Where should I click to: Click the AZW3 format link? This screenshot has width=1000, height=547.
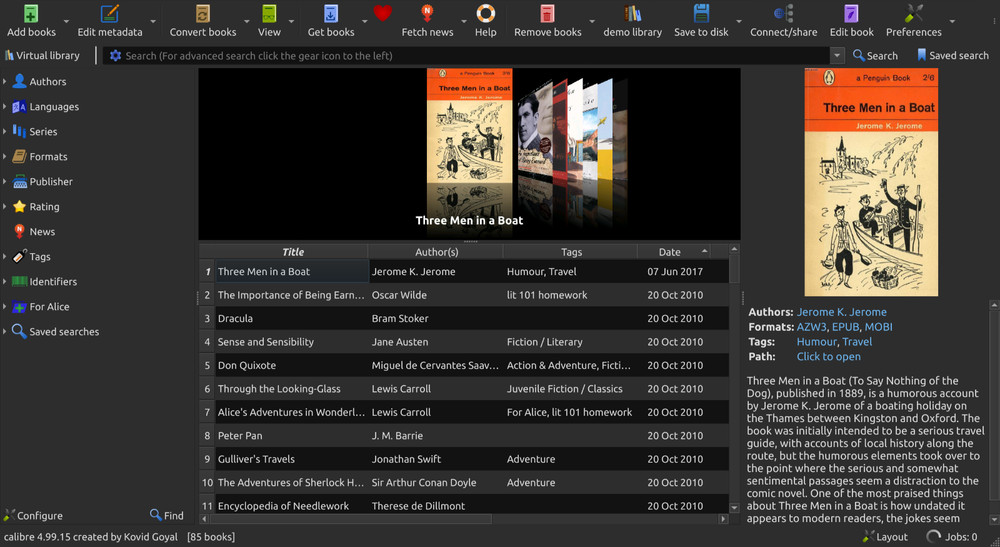(x=811, y=326)
